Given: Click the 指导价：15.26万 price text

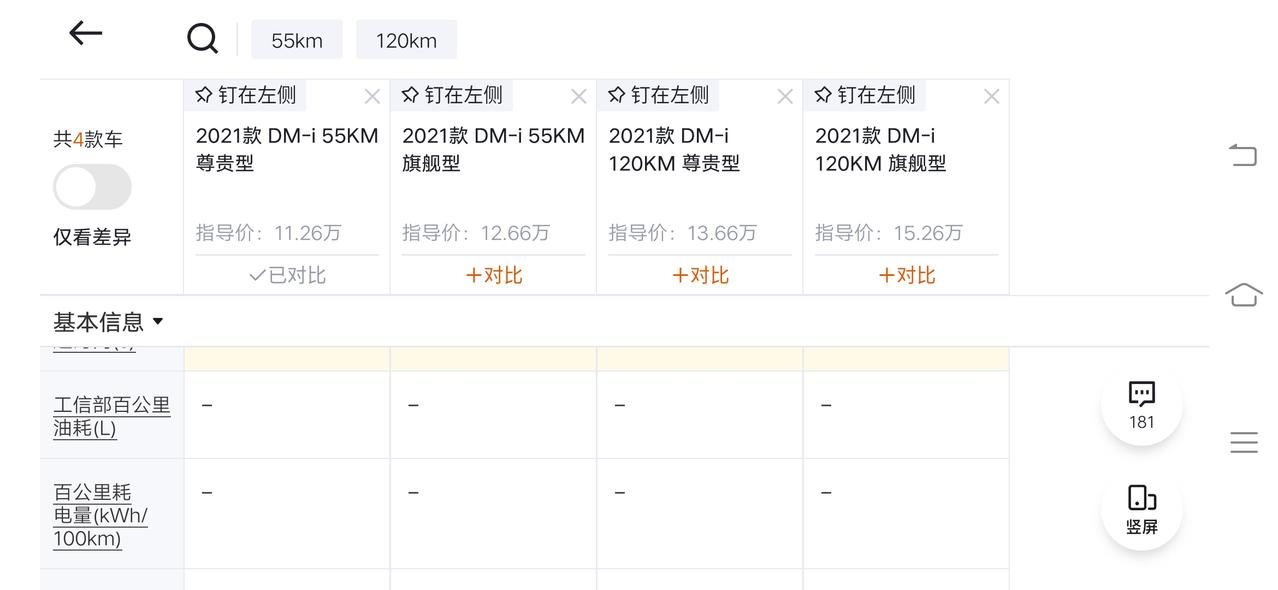Looking at the screenshot, I should point(889,233).
